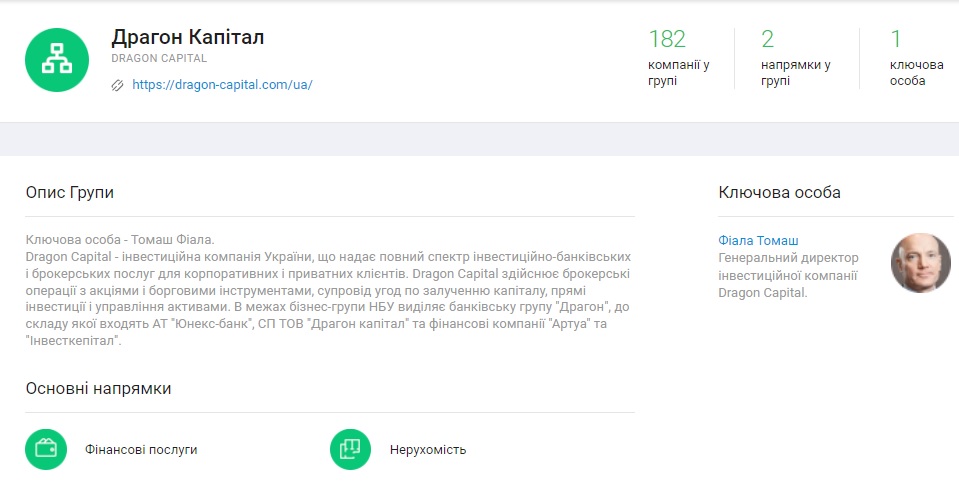
Task: Click the Фінансові послуги wallet icon
Action: tap(46, 449)
